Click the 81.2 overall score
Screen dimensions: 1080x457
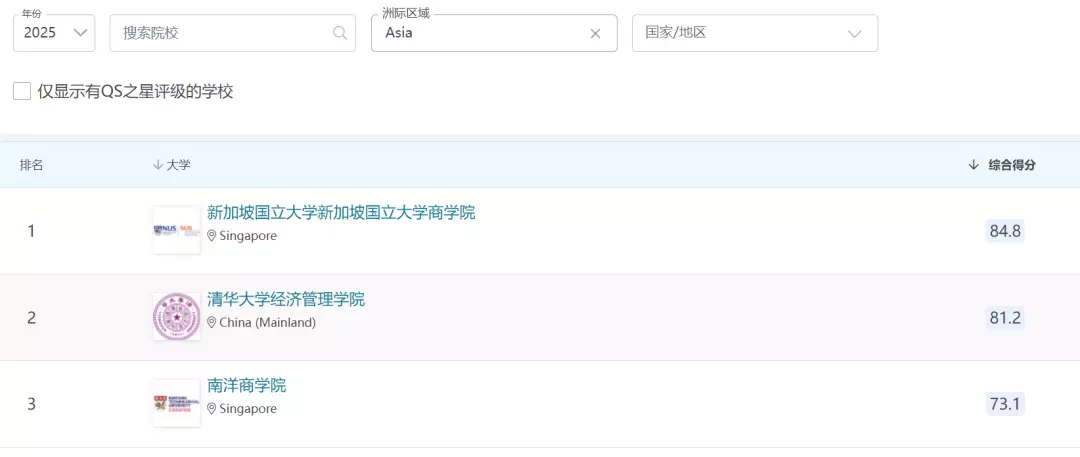(x=1005, y=318)
